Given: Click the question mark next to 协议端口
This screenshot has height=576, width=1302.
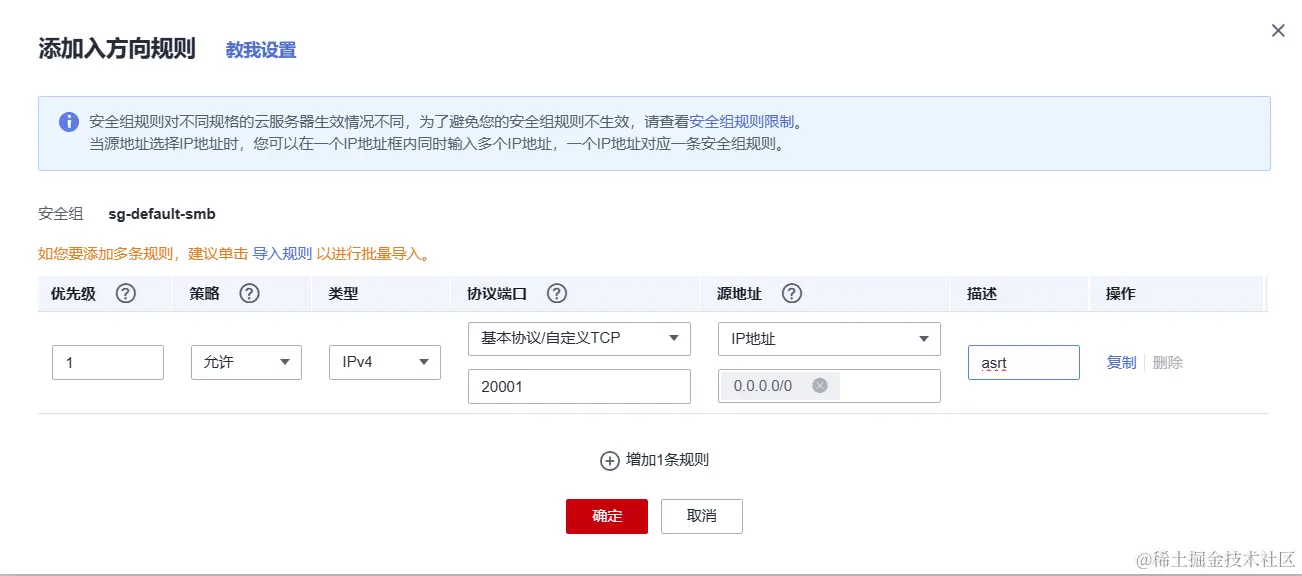Looking at the screenshot, I should coord(558,294).
